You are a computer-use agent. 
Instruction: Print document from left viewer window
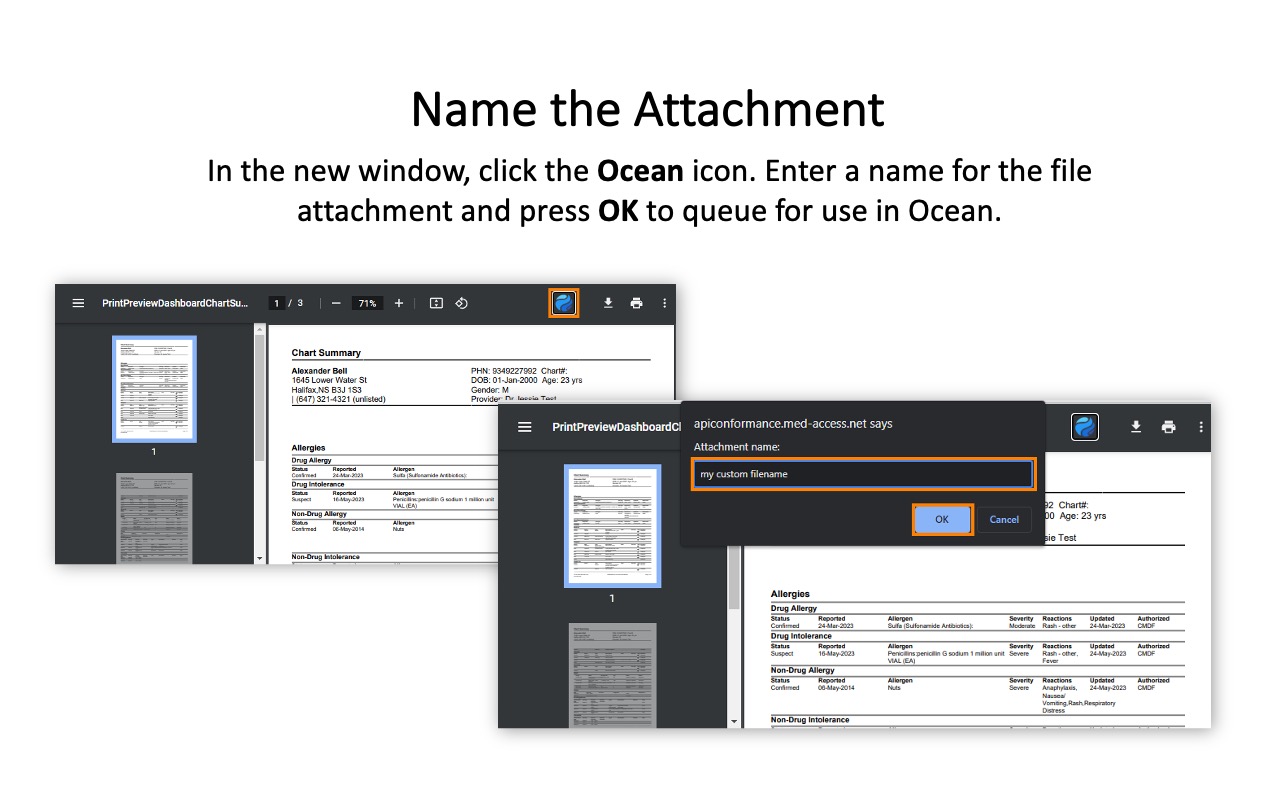[636, 303]
